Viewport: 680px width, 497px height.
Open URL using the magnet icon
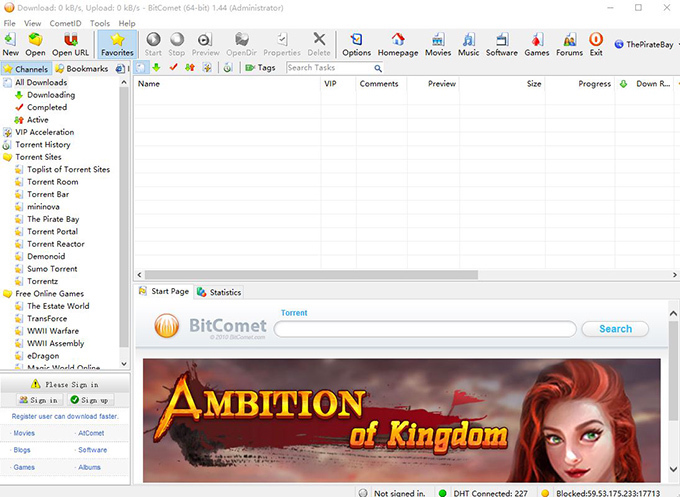click(70, 44)
